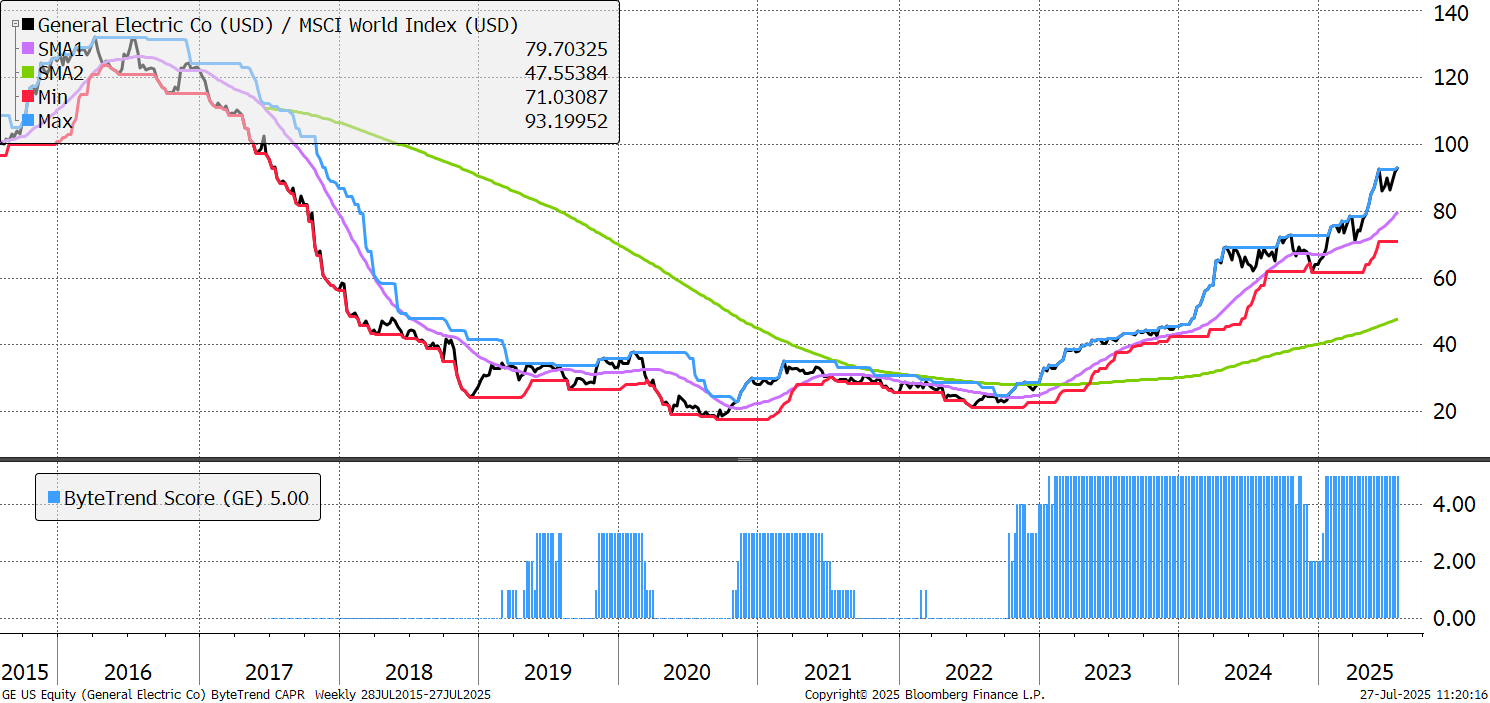
Task: Collapse the series legend tree box
Action: tap(14, 22)
